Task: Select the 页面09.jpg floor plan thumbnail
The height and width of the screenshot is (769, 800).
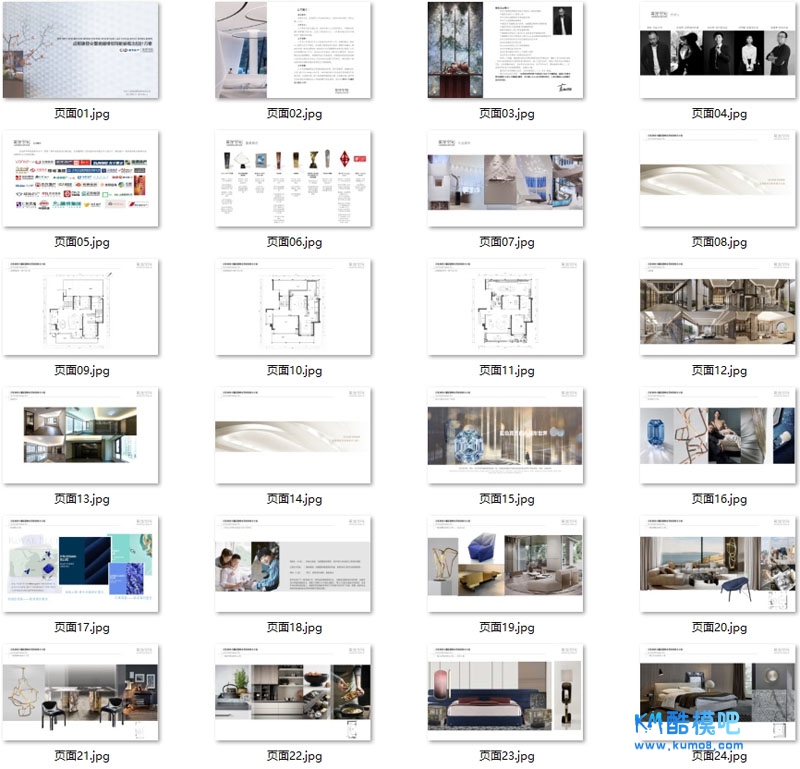Action: pyautogui.click(x=81, y=307)
